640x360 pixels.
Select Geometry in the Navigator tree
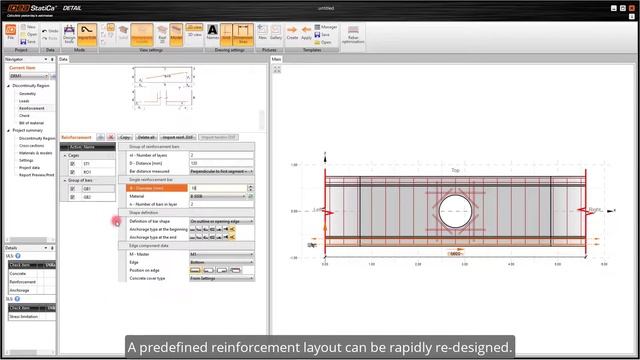[27, 93]
